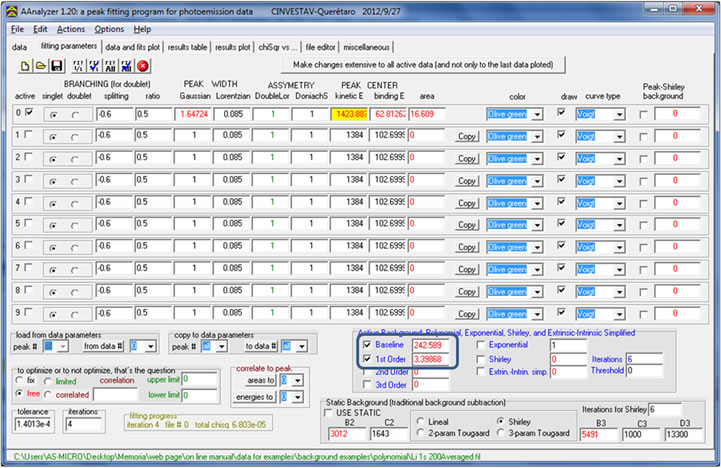Click the FIT All toolbar icon
Screen dimensions: 721x468
111,65
